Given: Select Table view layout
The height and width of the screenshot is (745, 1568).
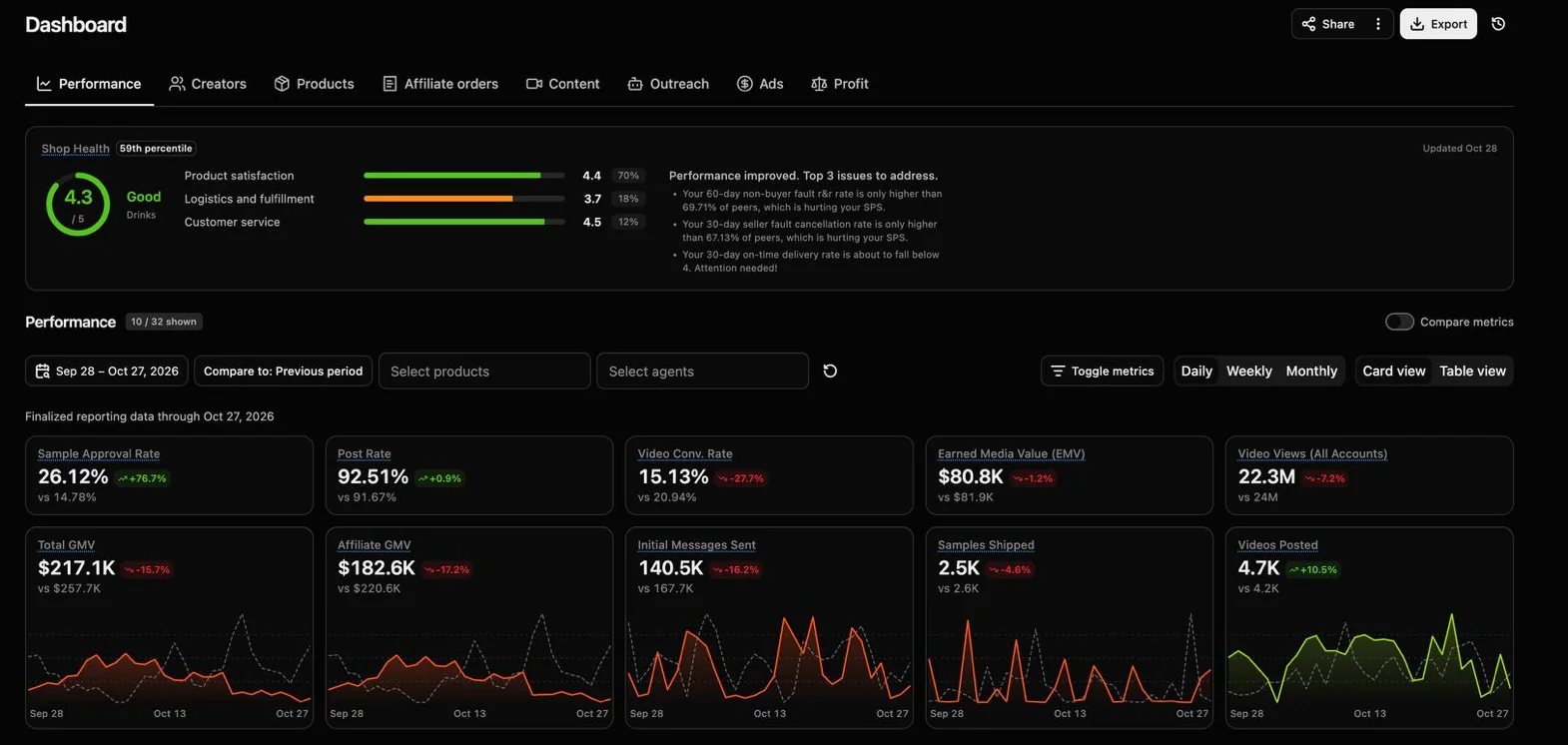Looking at the screenshot, I should pyautogui.click(x=1472, y=372).
